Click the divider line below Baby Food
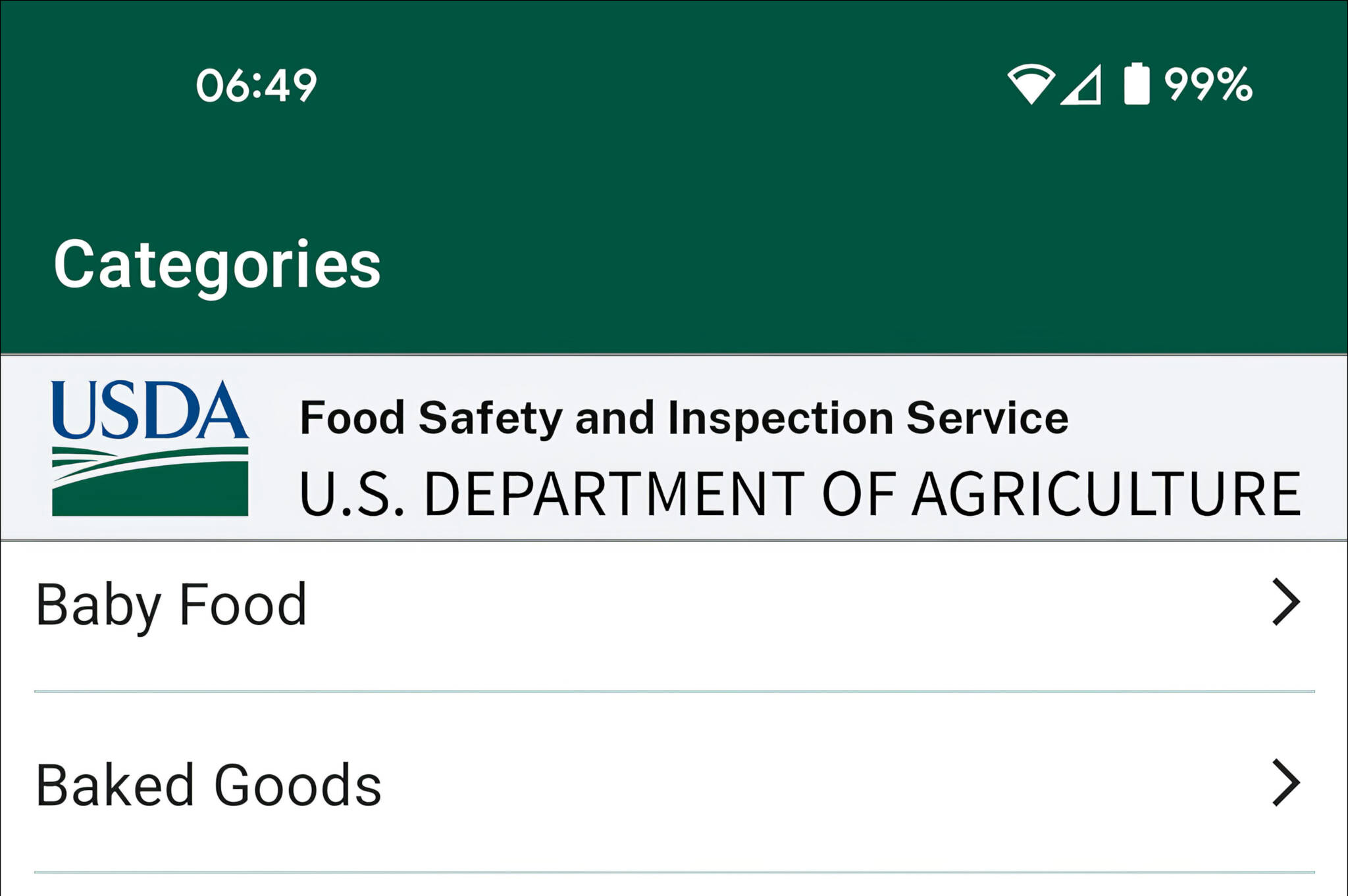Screen dimensions: 1348x896 674,691
